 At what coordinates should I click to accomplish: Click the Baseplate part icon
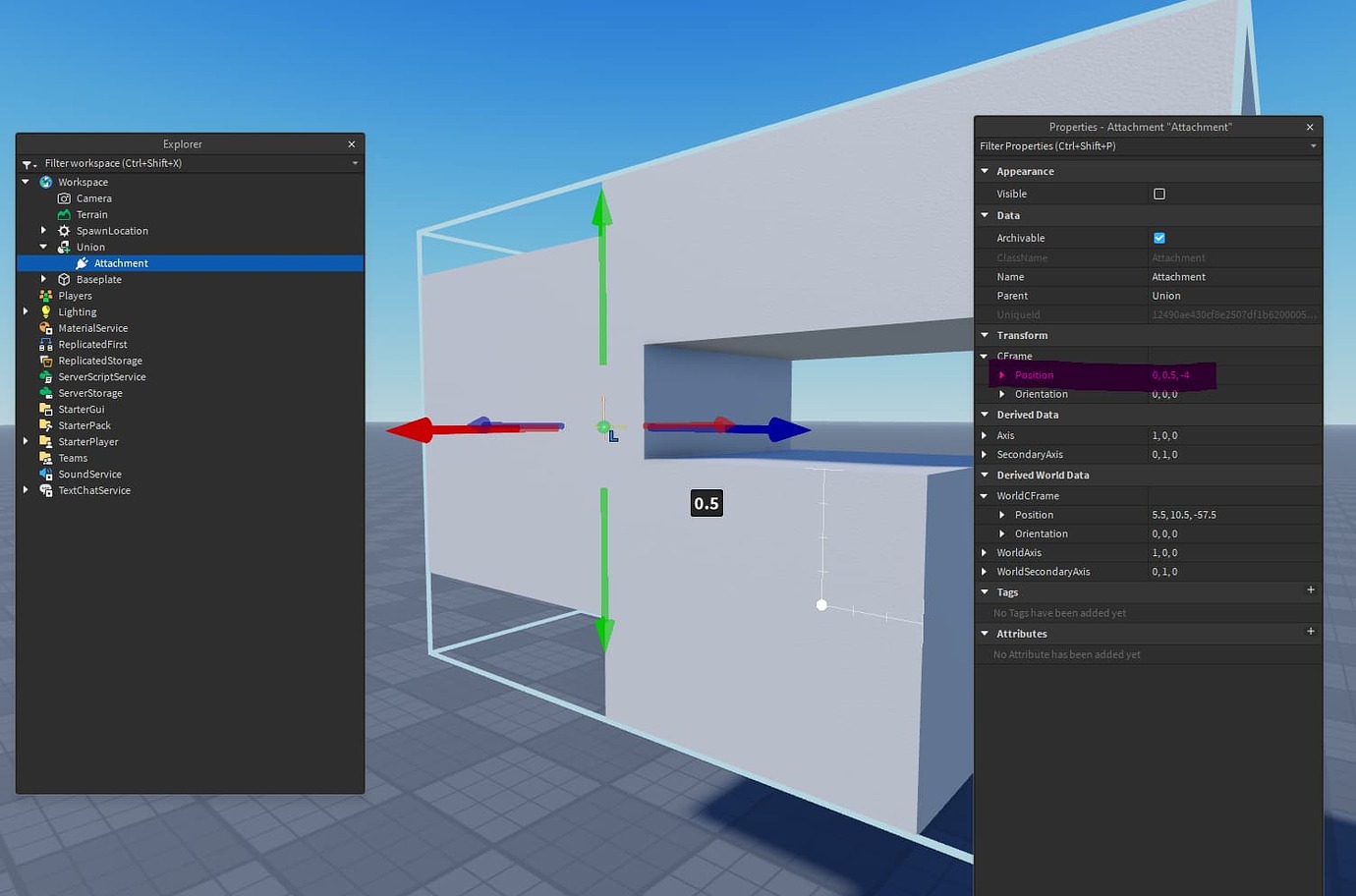pyautogui.click(x=64, y=279)
